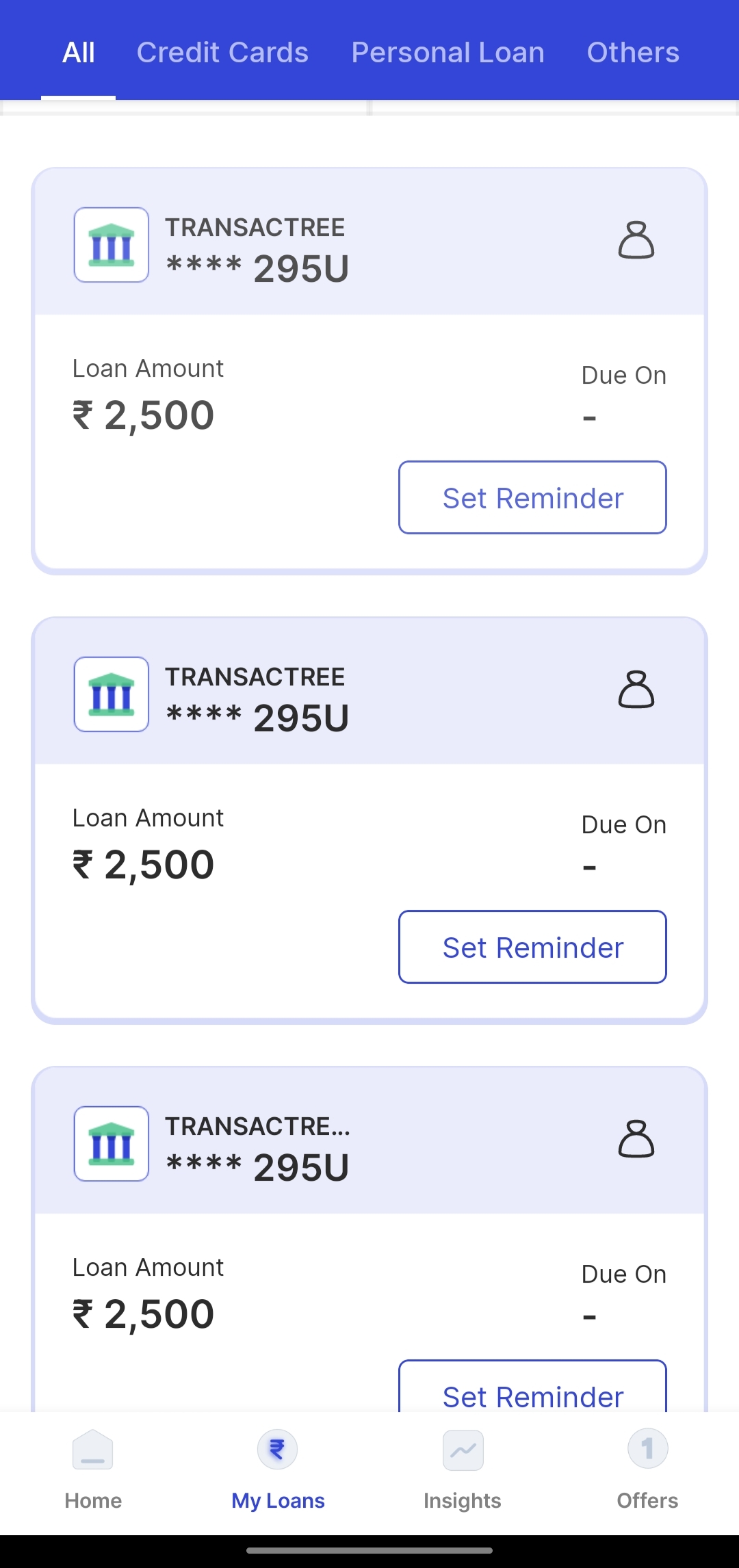The width and height of the screenshot is (739, 1568).
Task: Tap the profile icon on the third loan card
Action: coord(636,1139)
